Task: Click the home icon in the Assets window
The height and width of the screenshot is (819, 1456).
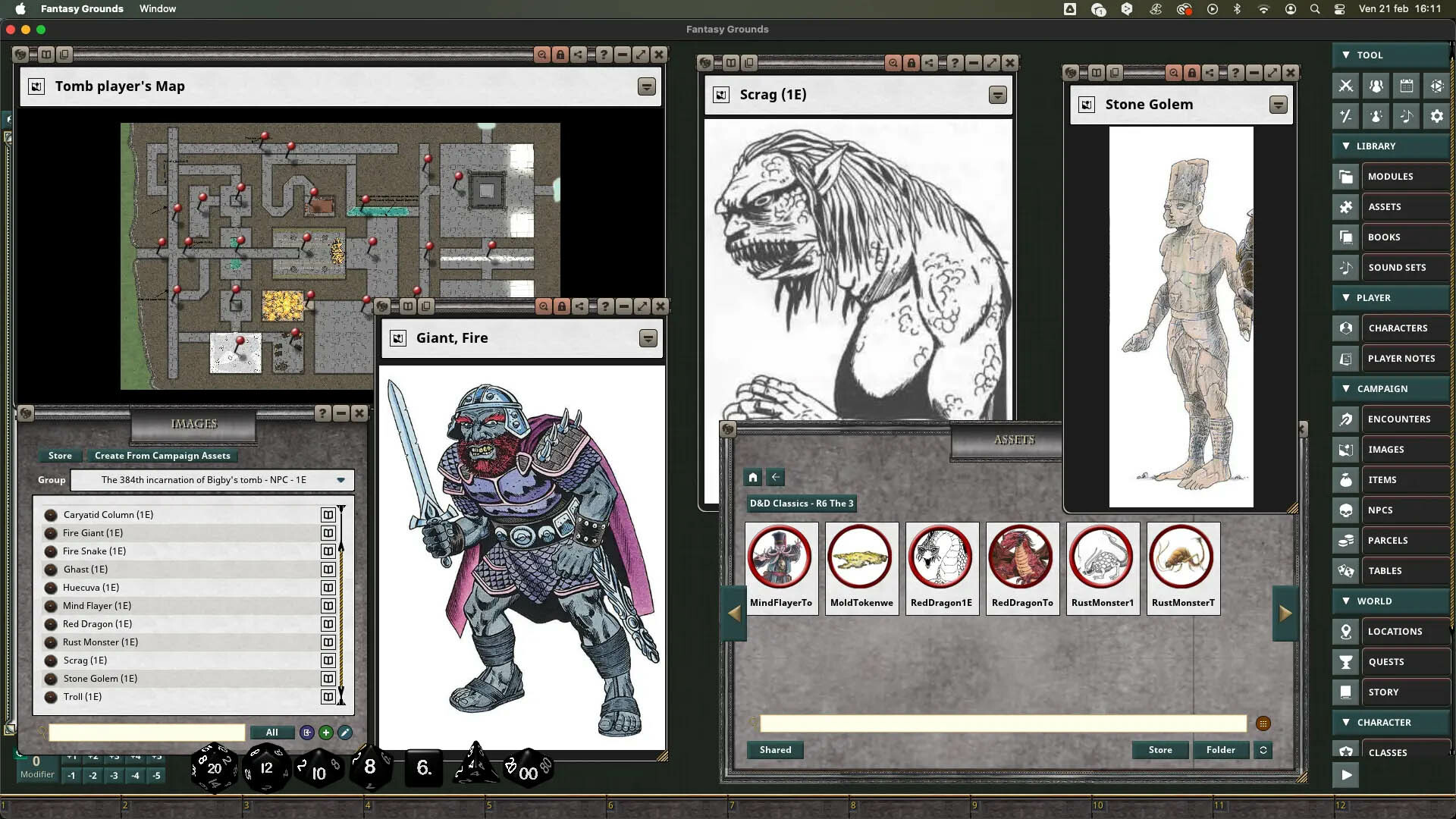Action: coord(753,477)
